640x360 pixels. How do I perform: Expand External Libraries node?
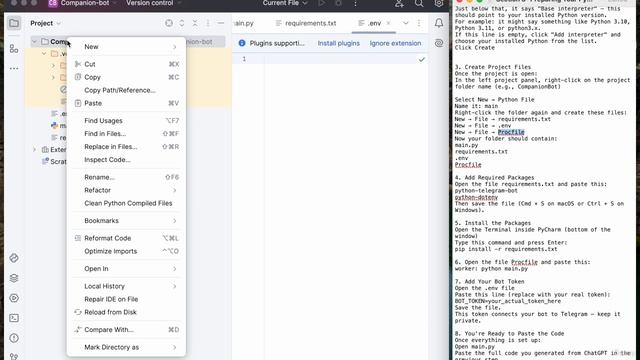pos(34,150)
